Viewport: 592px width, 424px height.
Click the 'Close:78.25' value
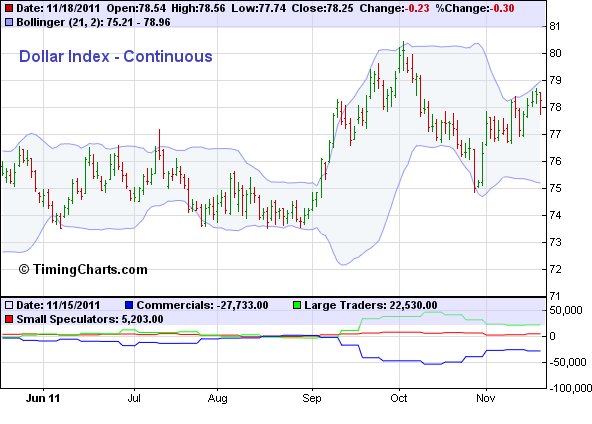pyautogui.click(x=322, y=8)
